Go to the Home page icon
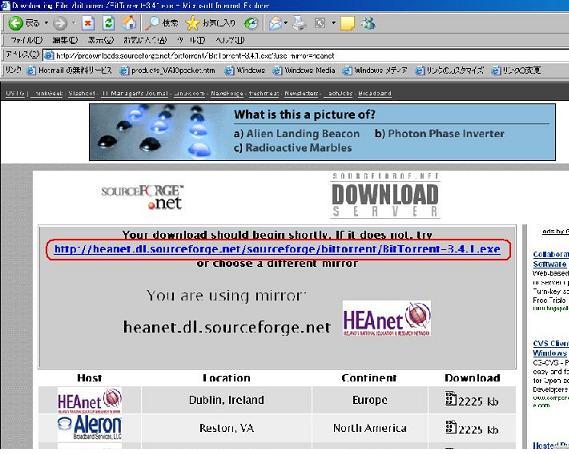The height and width of the screenshot is (454, 569). coord(129,23)
